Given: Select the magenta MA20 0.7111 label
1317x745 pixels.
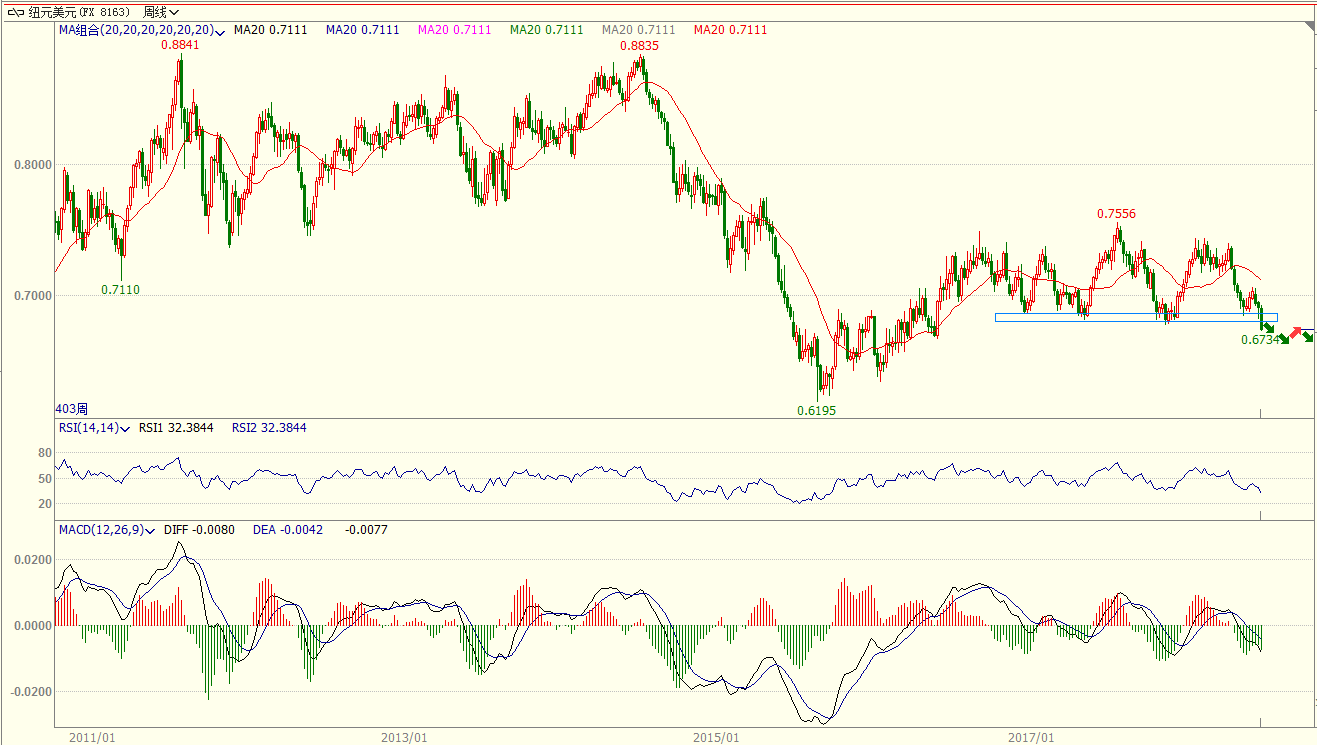Looking at the screenshot, I should click(454, 30).
